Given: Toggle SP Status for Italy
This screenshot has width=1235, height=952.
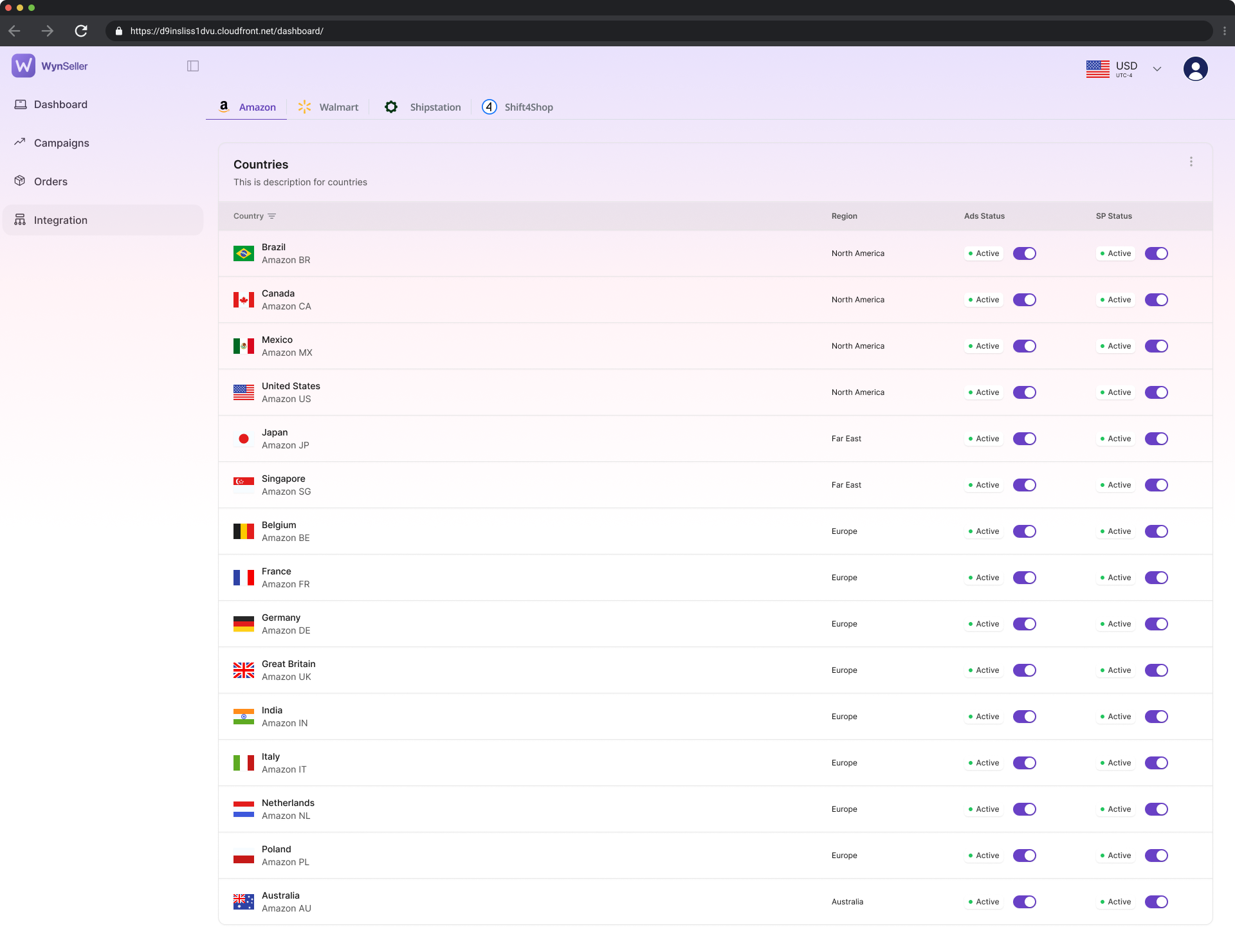Looking at the screenshot, I should coord(1156,763).
